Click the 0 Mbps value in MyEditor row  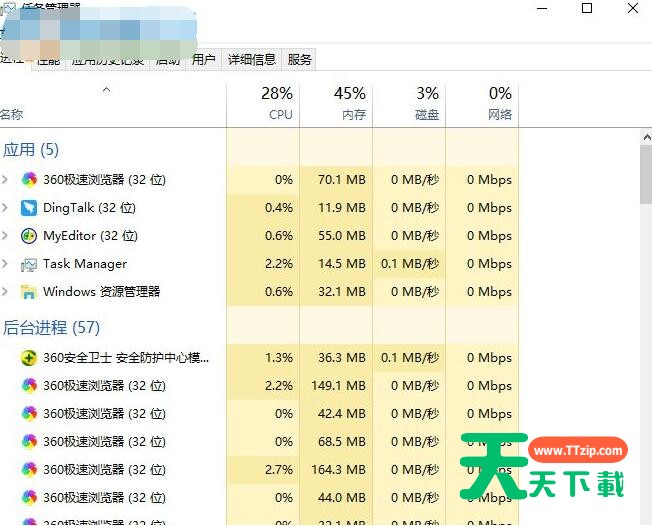tap(489, 236)
